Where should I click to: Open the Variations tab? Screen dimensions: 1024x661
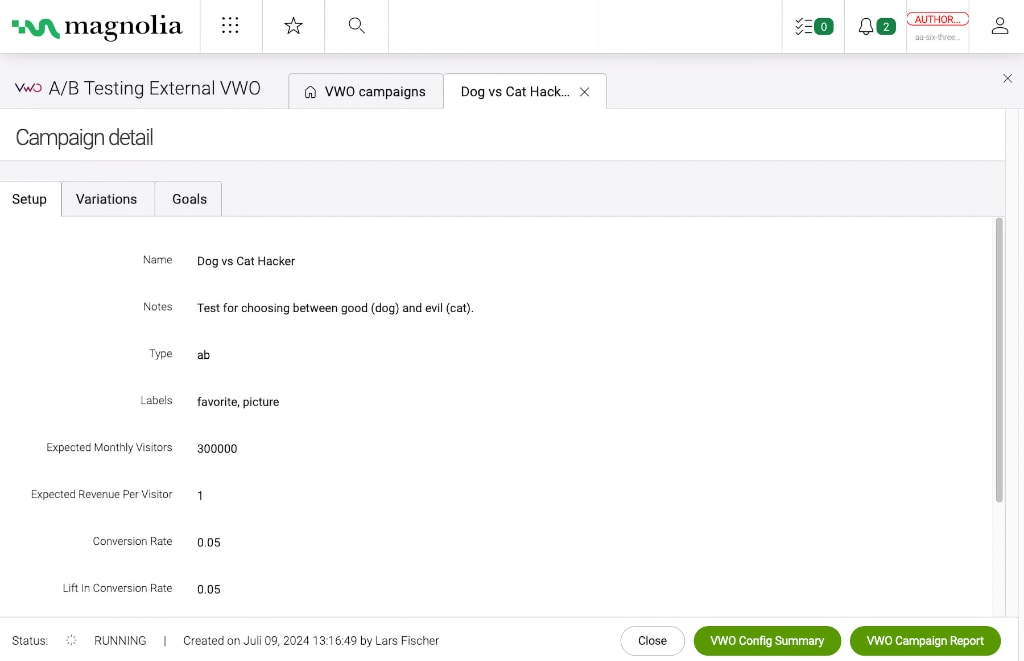click(107, 199)
